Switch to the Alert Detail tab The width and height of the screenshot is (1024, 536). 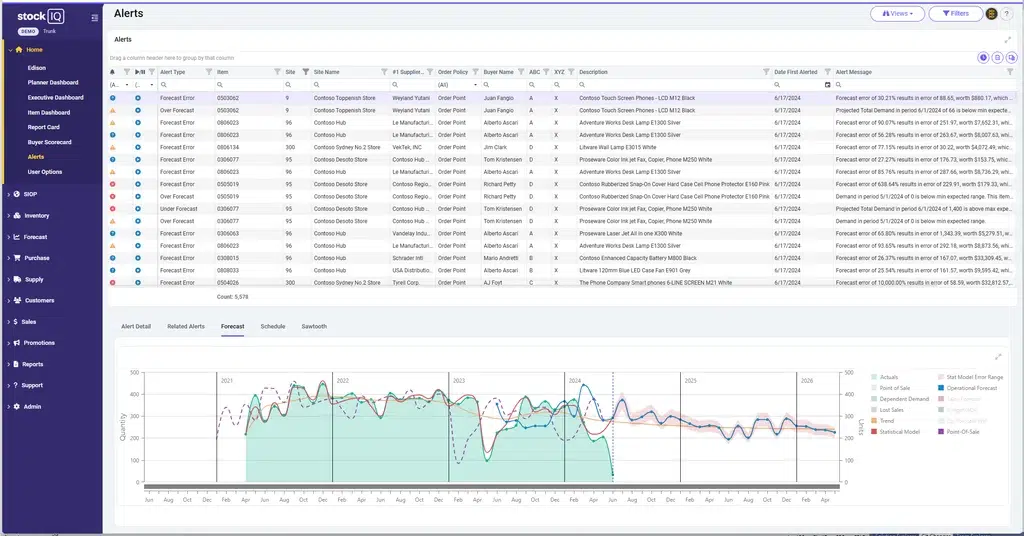click(x=136, y=326)
